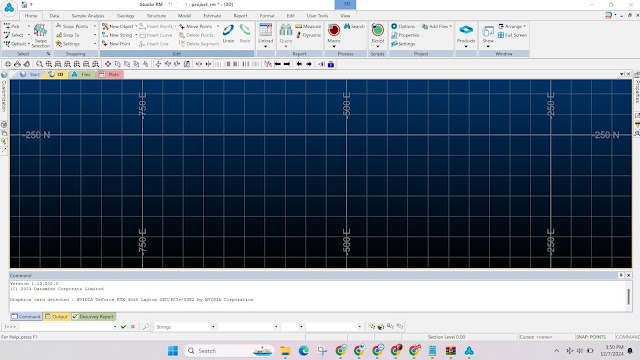Click the Full Screen button

[x=512, y=35]
